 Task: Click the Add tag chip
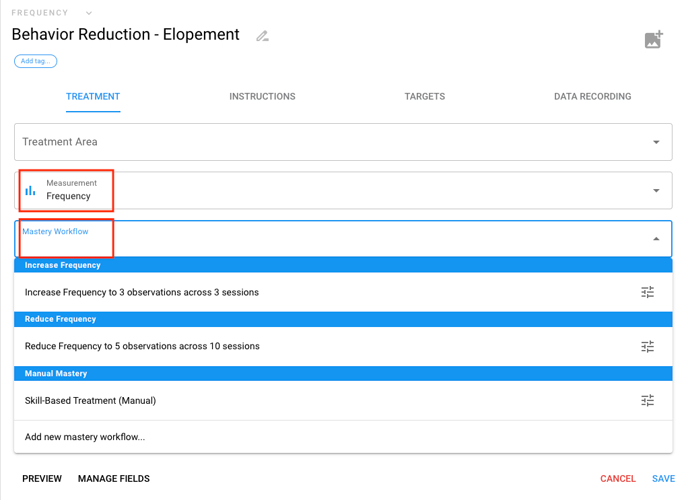coord(35,61)
